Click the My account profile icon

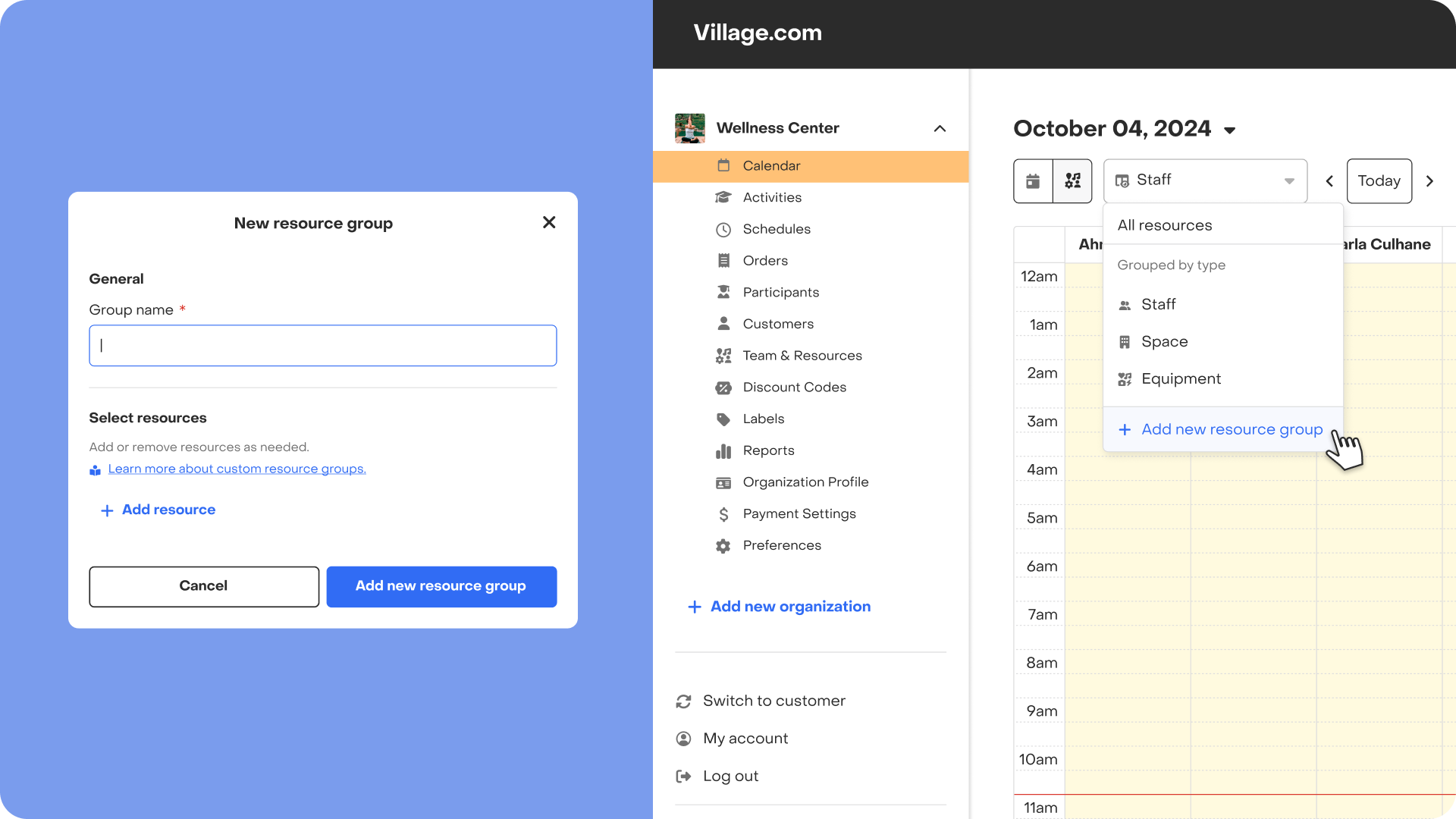683,739
